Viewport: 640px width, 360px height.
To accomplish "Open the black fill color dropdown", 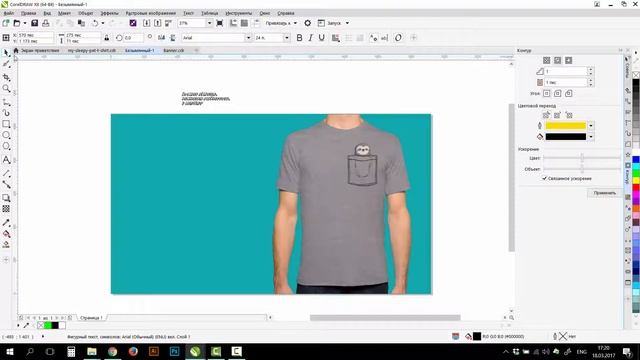I will [591, 137].
